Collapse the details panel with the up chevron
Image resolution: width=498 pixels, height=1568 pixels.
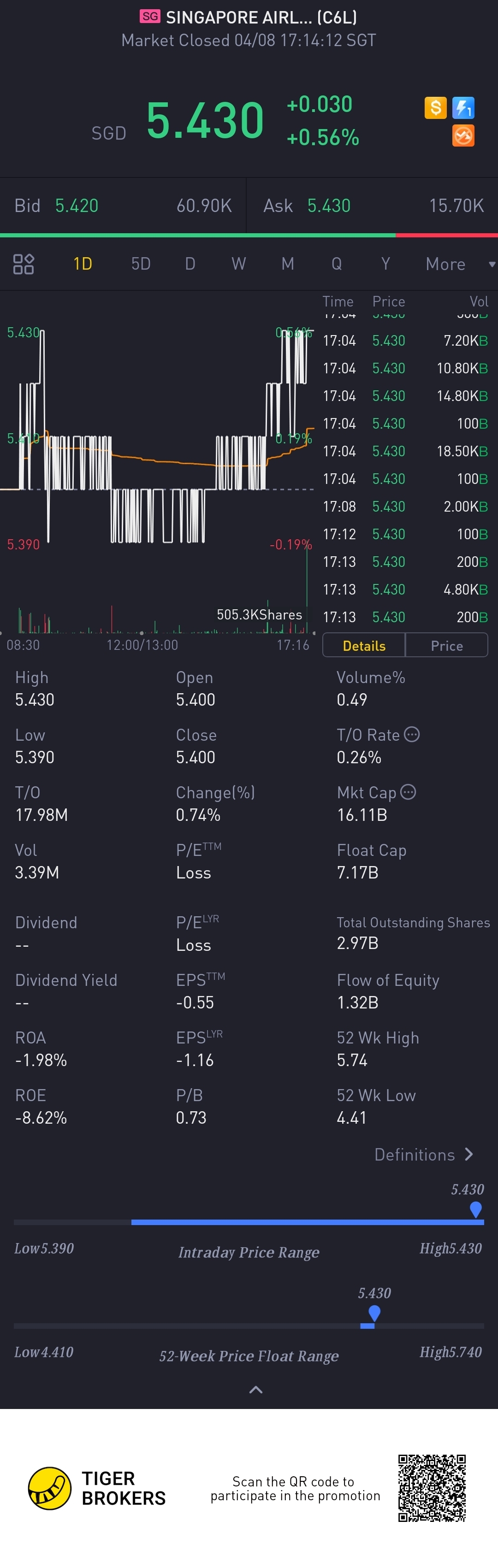256,1390
